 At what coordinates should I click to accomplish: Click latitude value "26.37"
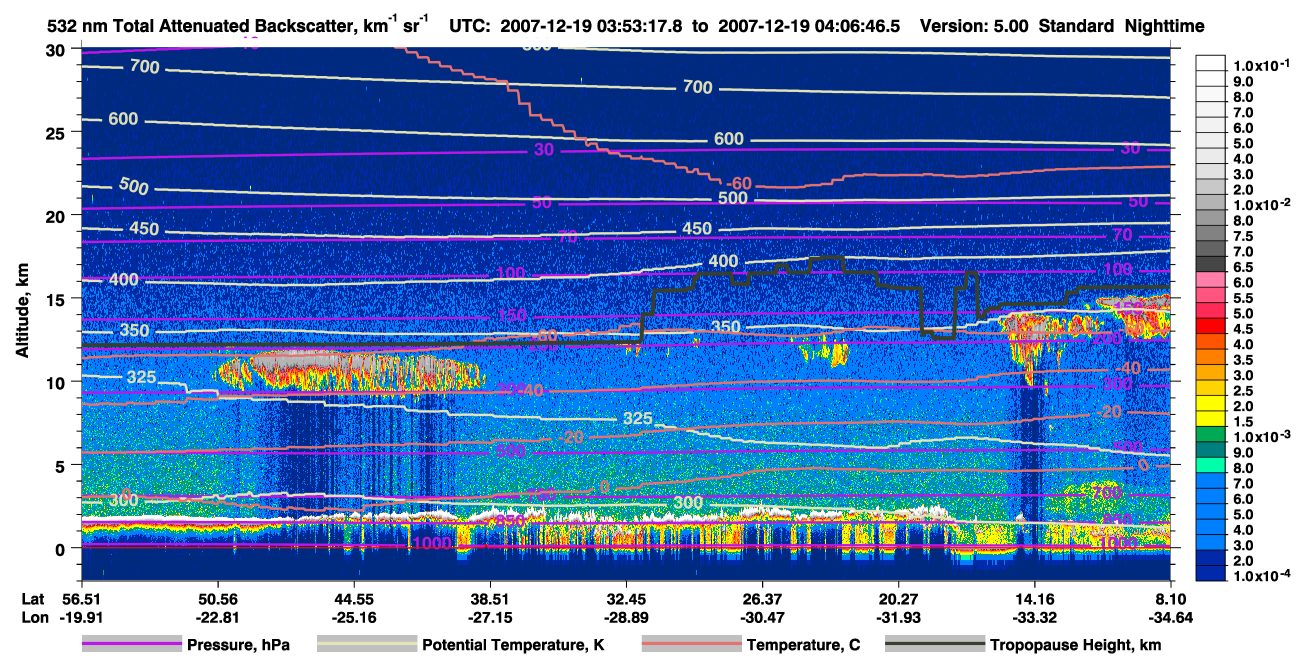pyautogui.click(x=762, y=598)
